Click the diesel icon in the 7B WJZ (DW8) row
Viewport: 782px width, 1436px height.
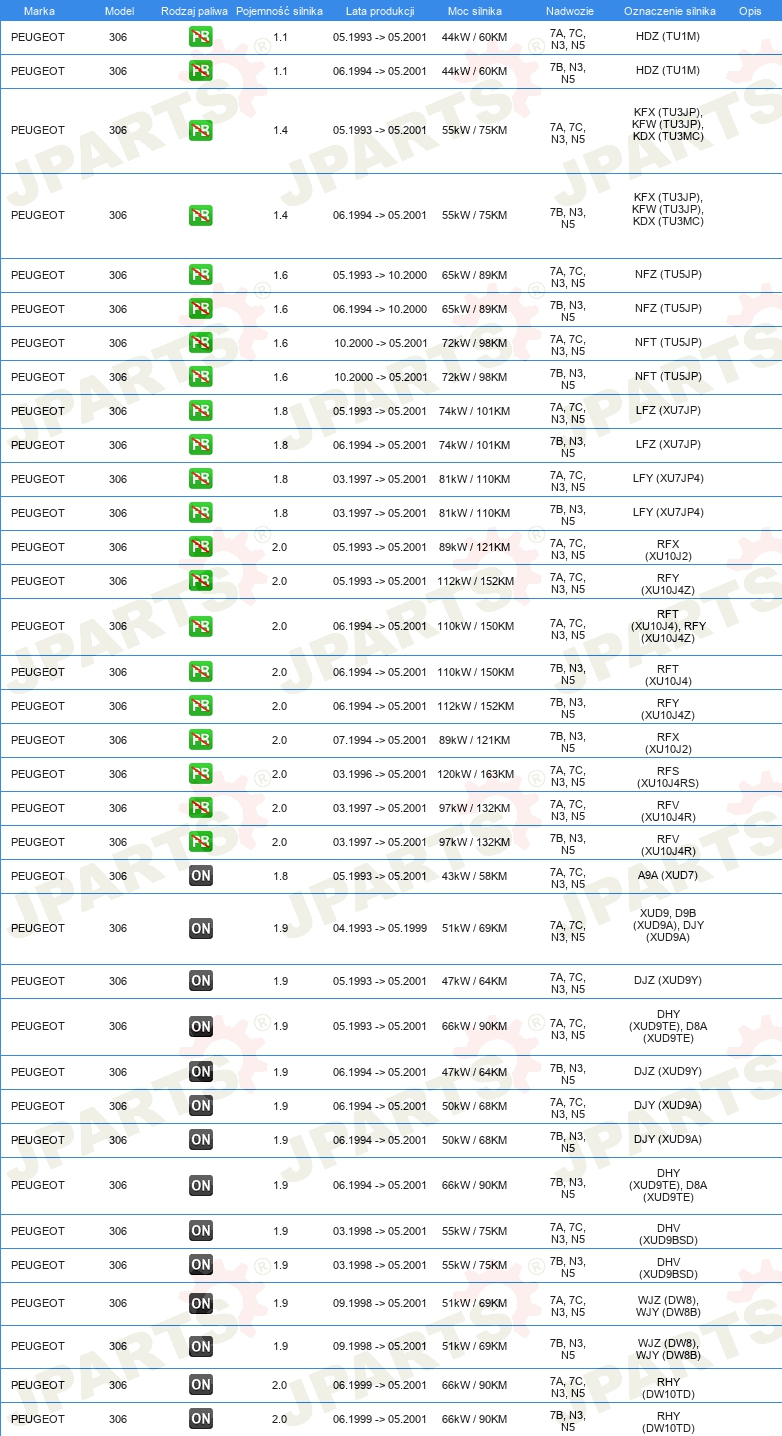click(x=201, y=1346)
